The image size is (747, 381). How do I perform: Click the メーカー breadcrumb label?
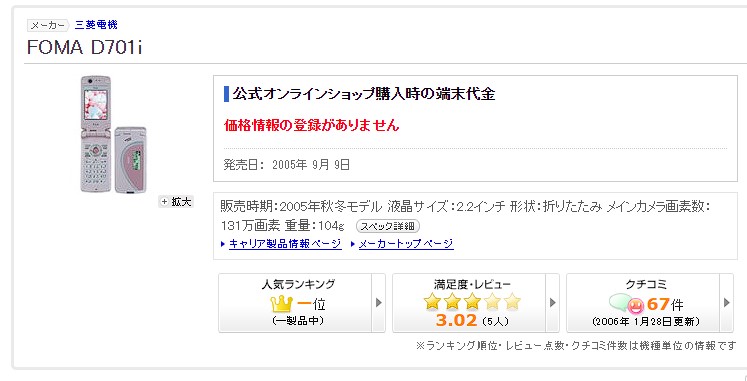pyautogui.click(x=47, y=25)
